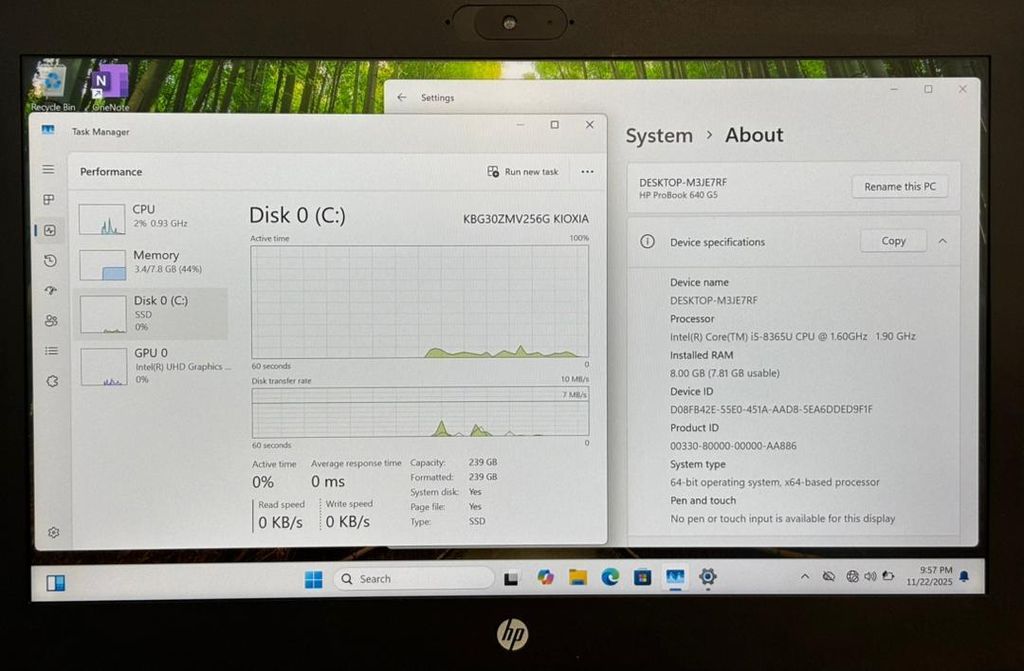Expand Task Manager hamburger navigation menu
This screenshot has height=671, width=1024.
coord(48,170)
